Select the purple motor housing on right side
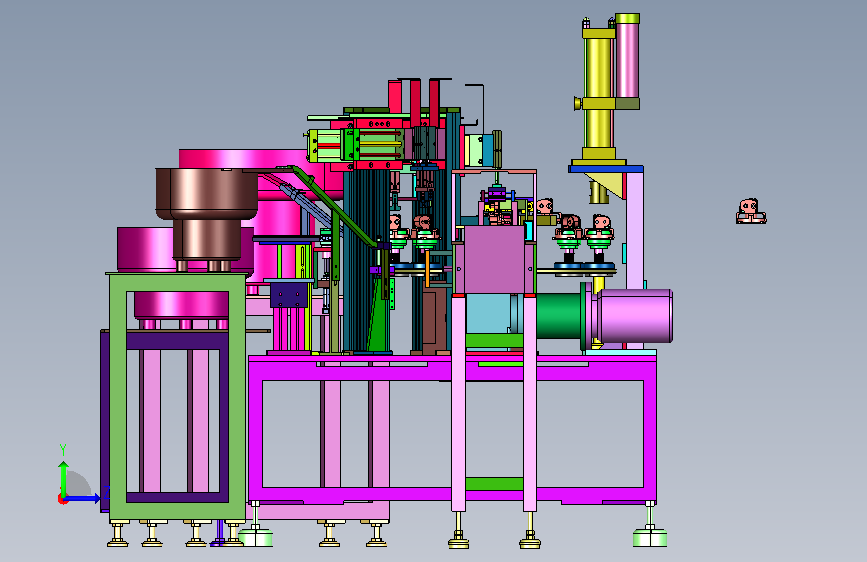 635,316
